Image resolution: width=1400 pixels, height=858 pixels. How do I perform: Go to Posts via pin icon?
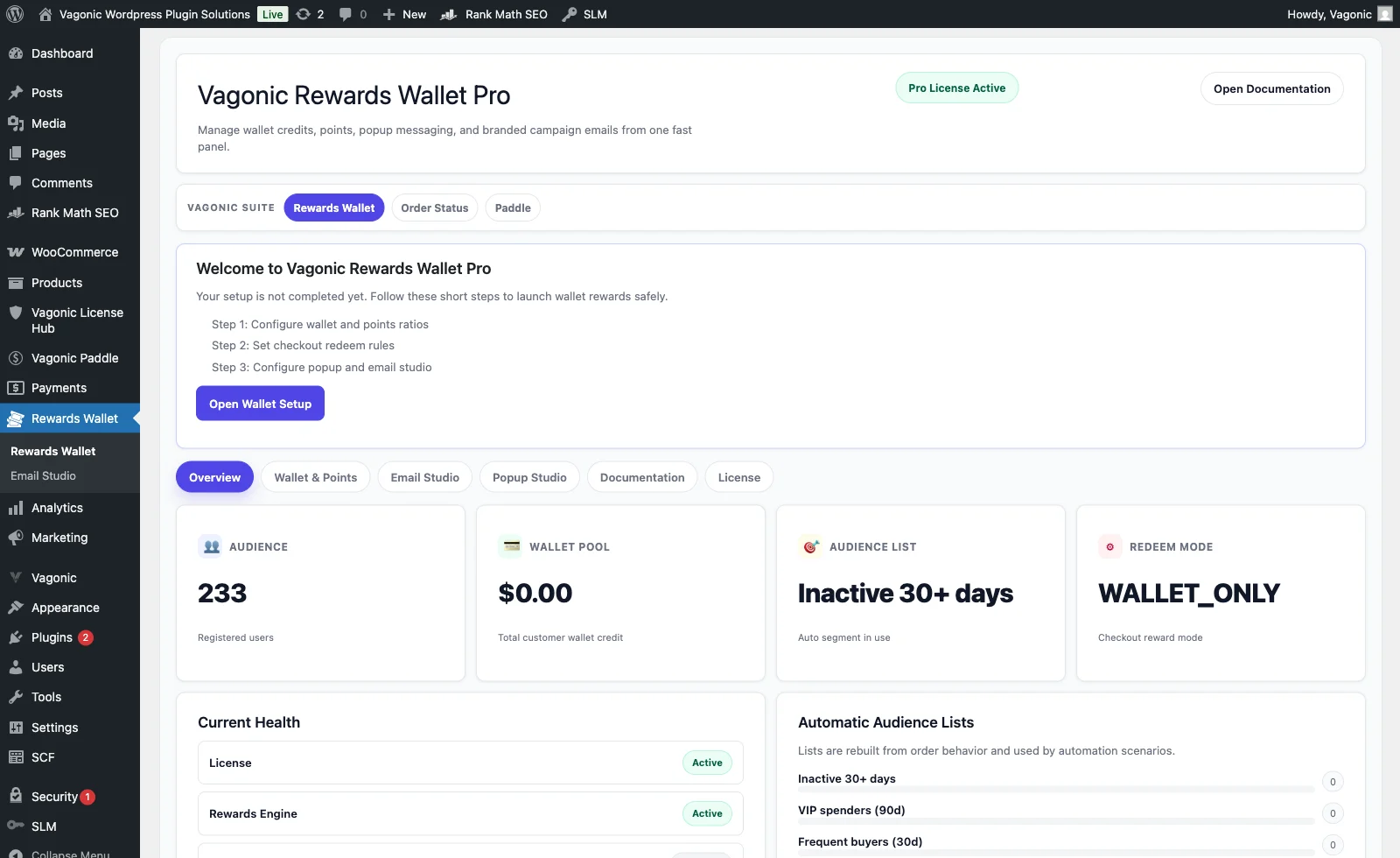(x=16, y=93)
